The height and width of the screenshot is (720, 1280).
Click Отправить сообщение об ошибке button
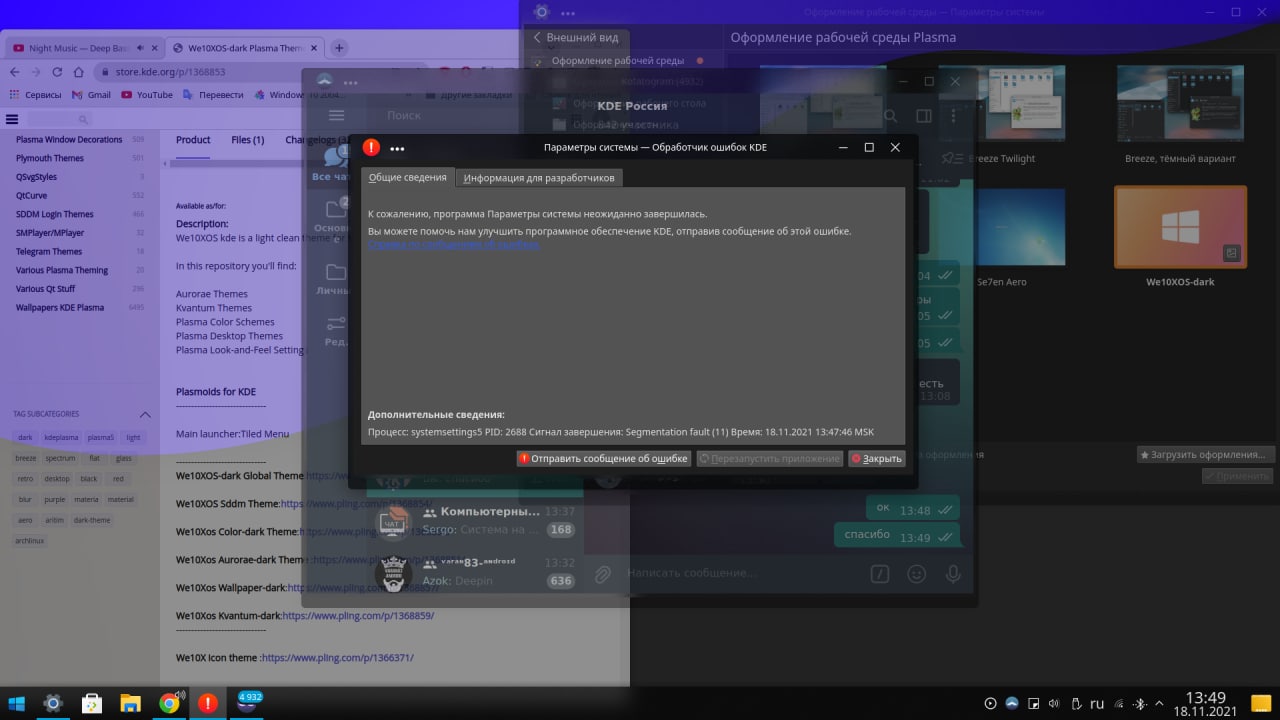[x=603, y=459]
